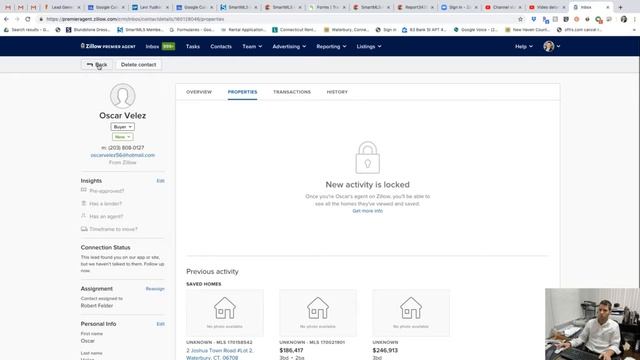Go back with the browser back arrow
Screen dimensions: 640x360
(x=7, y=19)
